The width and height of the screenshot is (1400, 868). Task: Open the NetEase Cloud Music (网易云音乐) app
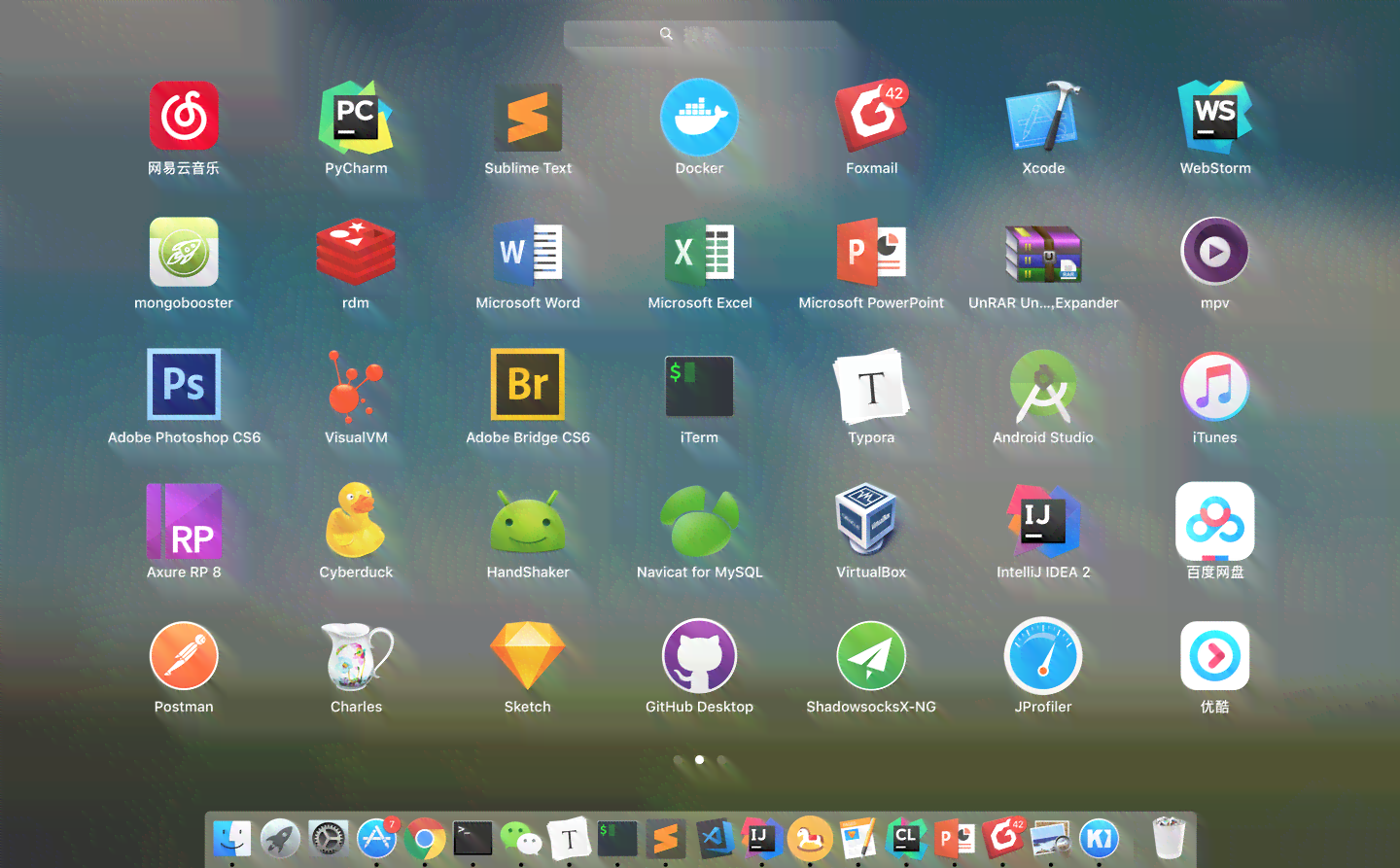[184, 117]
